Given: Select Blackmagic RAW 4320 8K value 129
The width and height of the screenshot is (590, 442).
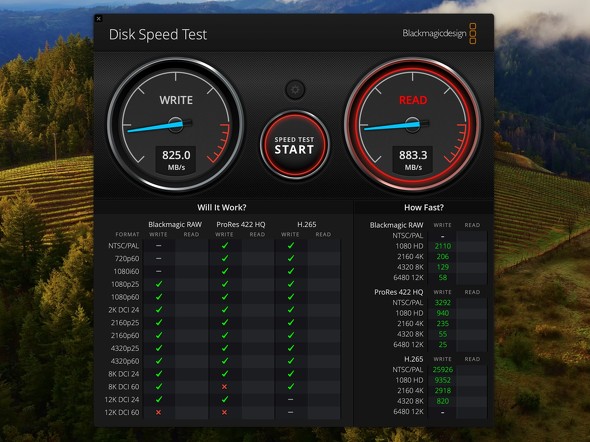Looking at the screenshot, I should click(x=442, y=267).
